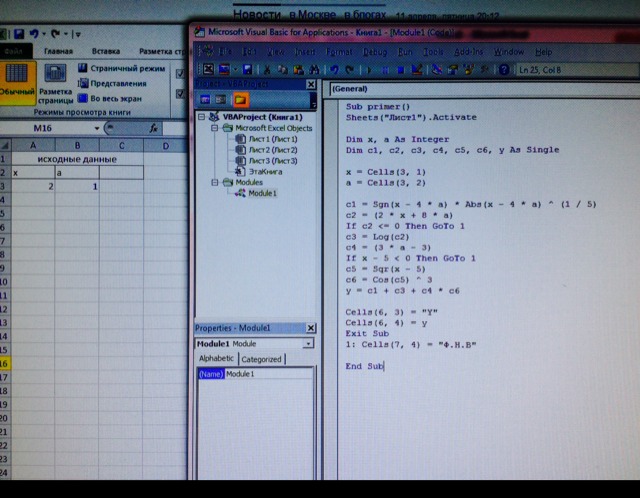Viewport: 640px width, 498px height.
Task: Toggle upper checkbox right of Страничный режим
Action: (x=180, y=74)
